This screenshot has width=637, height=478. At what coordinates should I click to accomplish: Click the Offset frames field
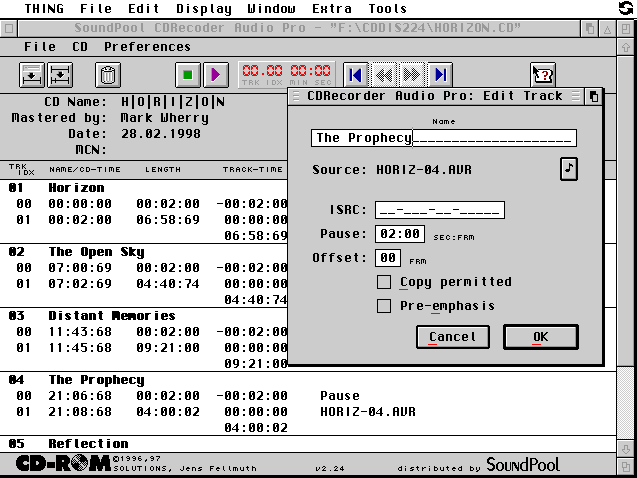(388, 258)
